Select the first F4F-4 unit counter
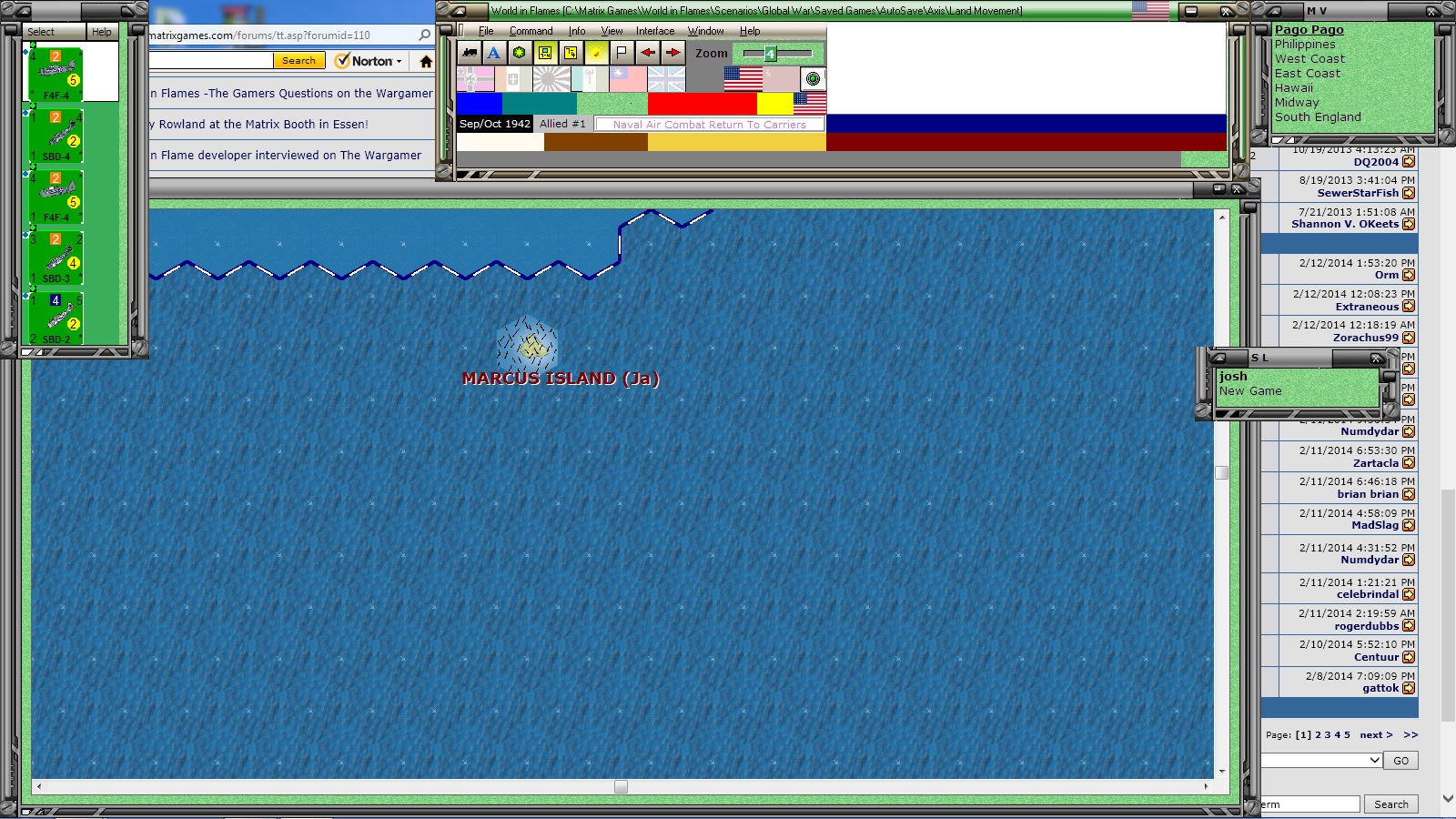The height and width of the screenshot is (819, 1456). 56,74
